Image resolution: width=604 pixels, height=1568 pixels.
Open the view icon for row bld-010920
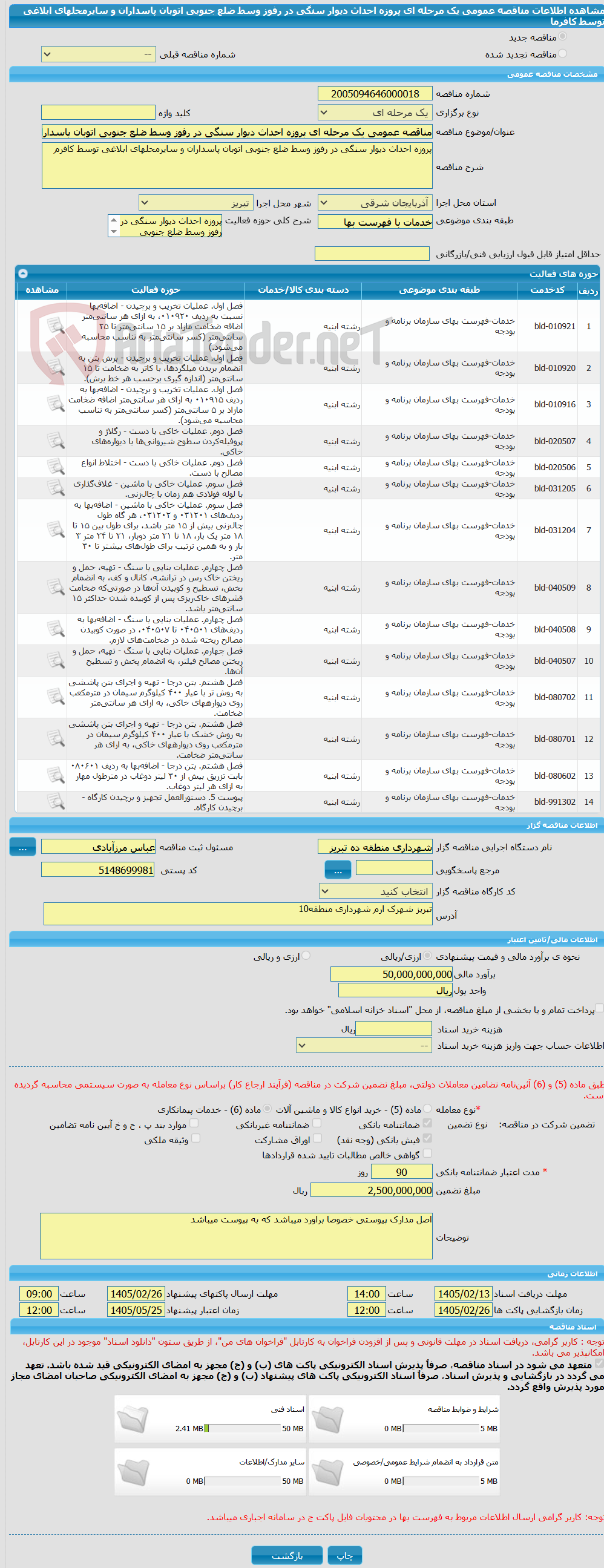tap(56, 368)
